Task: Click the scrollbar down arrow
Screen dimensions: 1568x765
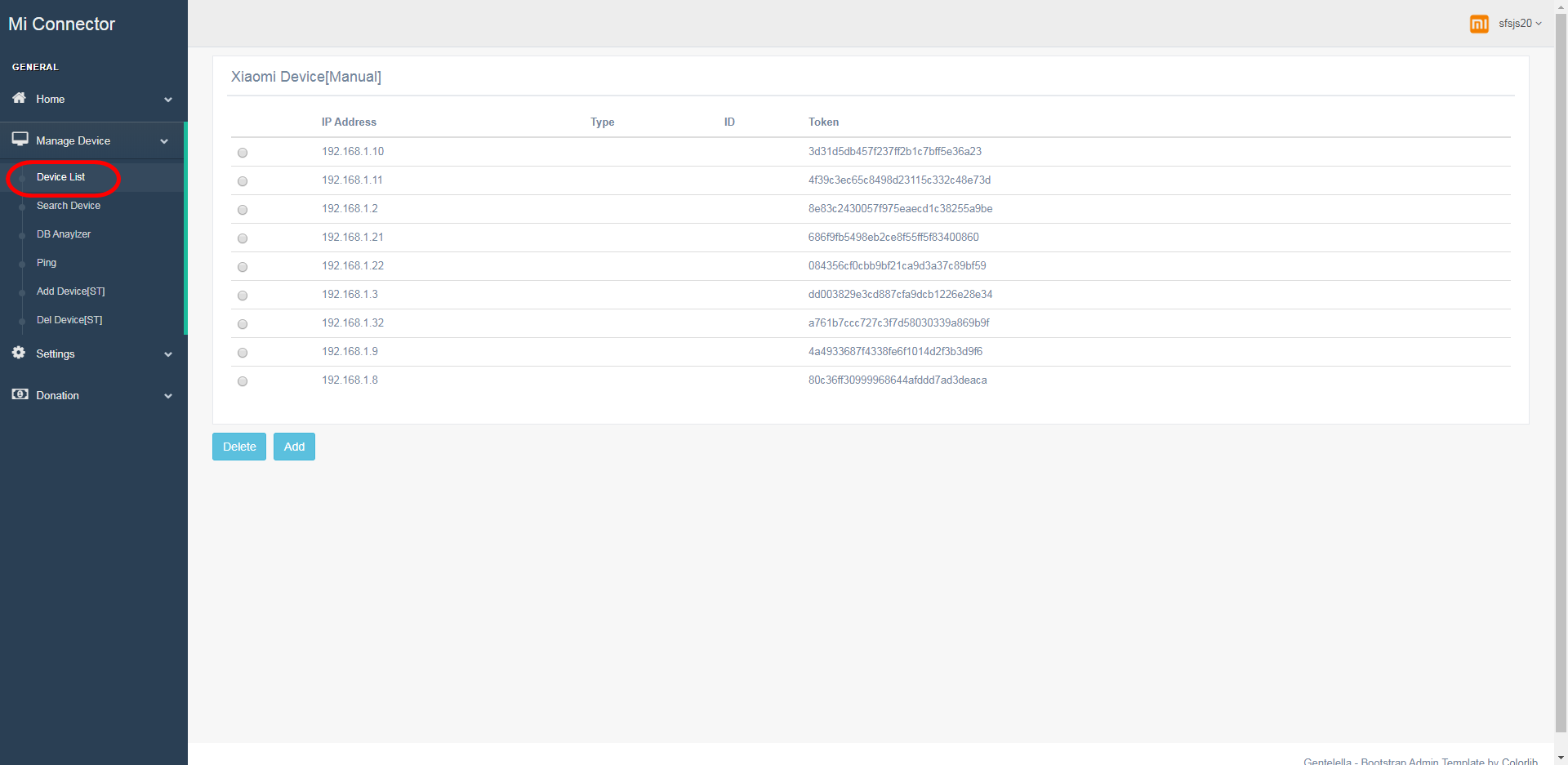Action: (x=1561, y=758)
